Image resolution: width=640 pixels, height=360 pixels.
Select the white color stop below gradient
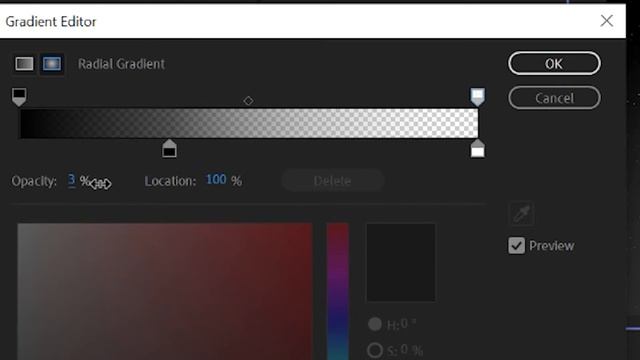(478, 149)
